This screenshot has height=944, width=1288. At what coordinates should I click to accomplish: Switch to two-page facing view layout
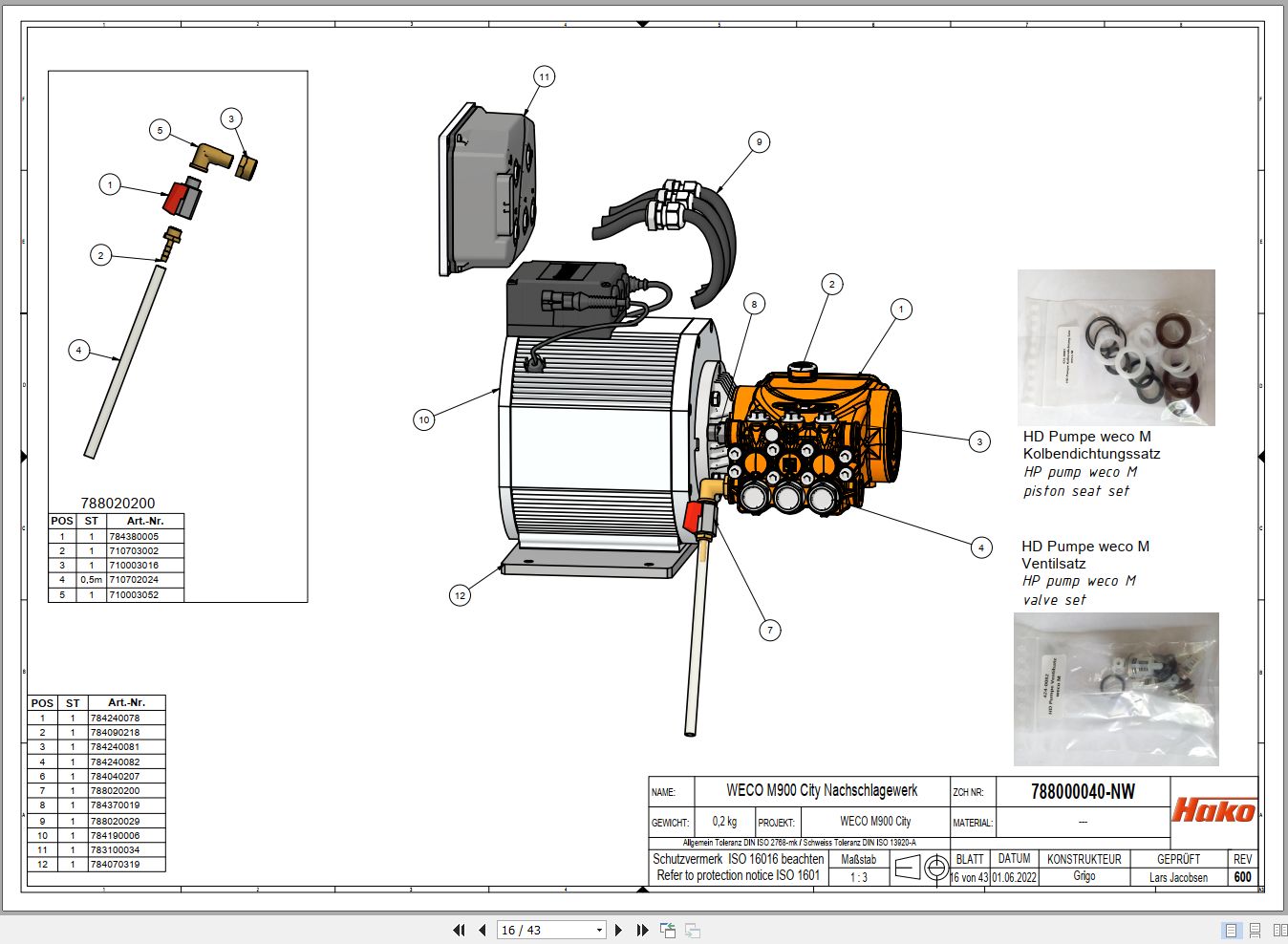(1279, 930)
